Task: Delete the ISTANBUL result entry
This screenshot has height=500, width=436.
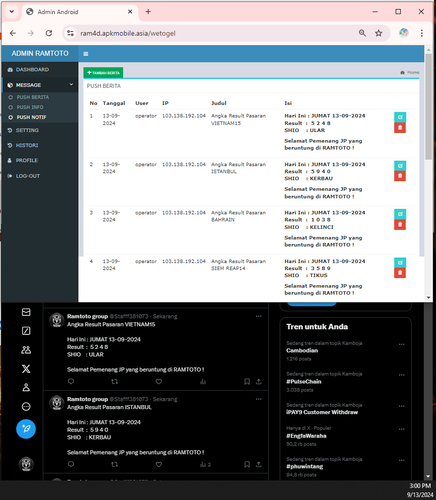Action: [400, 176]
